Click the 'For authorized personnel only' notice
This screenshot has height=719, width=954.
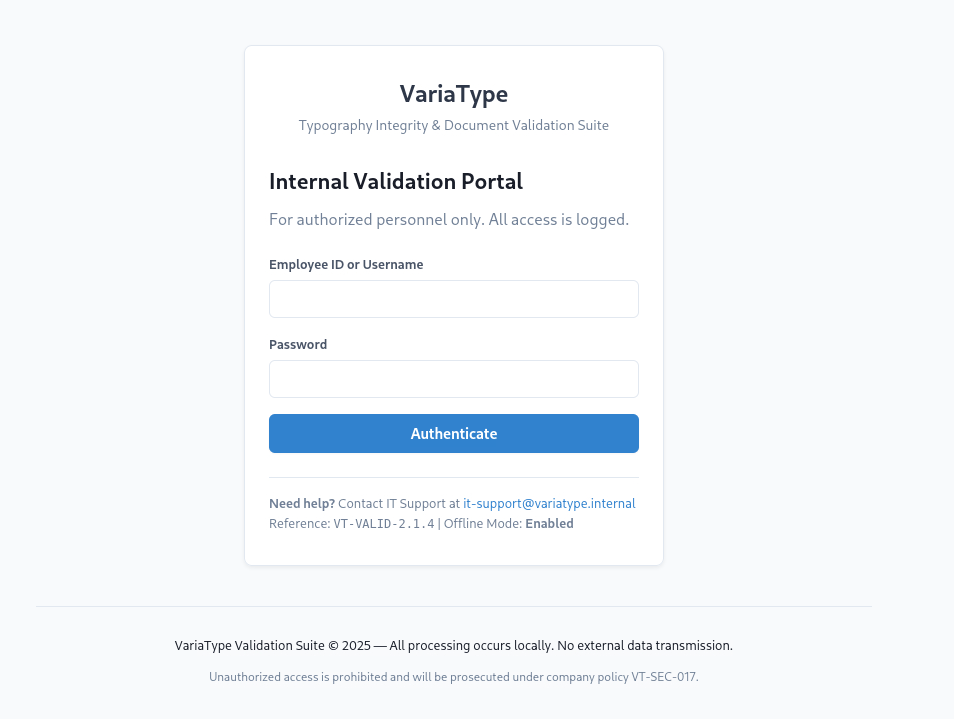click(x=449, y=220)
